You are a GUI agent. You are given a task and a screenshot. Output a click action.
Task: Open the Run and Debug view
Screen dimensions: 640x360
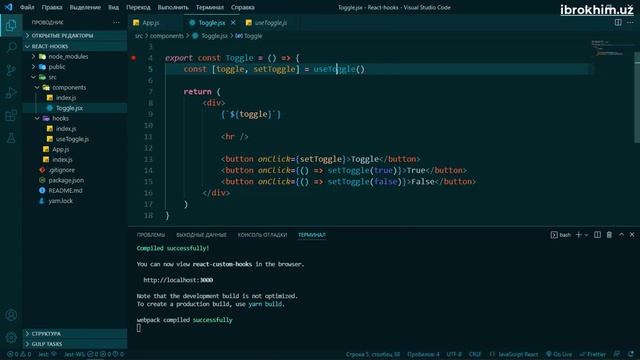click(11, 93)
